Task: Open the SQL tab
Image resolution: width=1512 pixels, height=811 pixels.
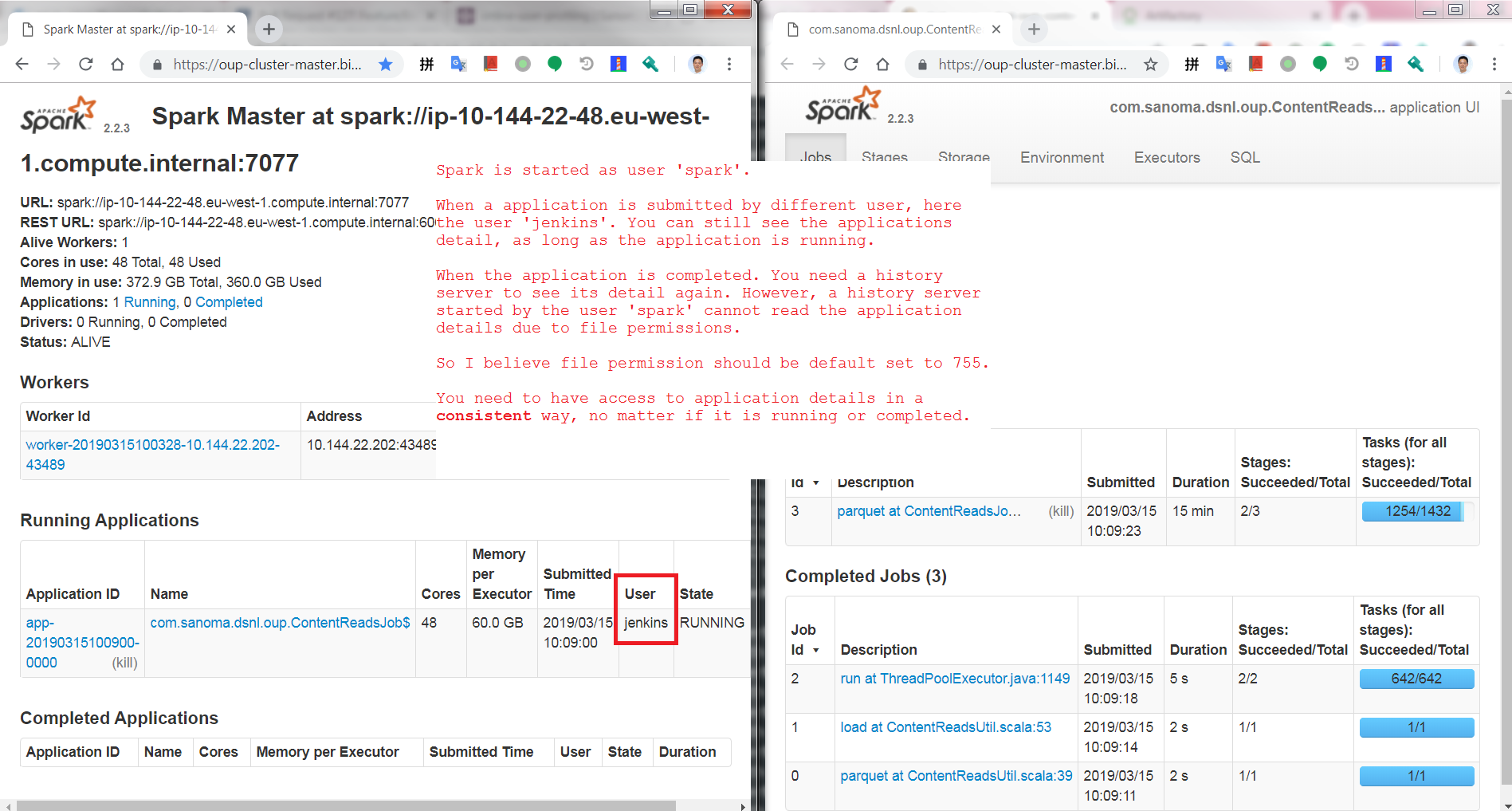Action: (1245, 158)
